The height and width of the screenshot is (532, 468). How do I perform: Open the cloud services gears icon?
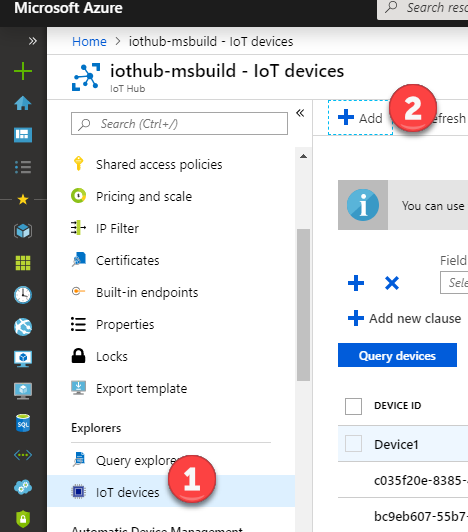click(23, 487)
